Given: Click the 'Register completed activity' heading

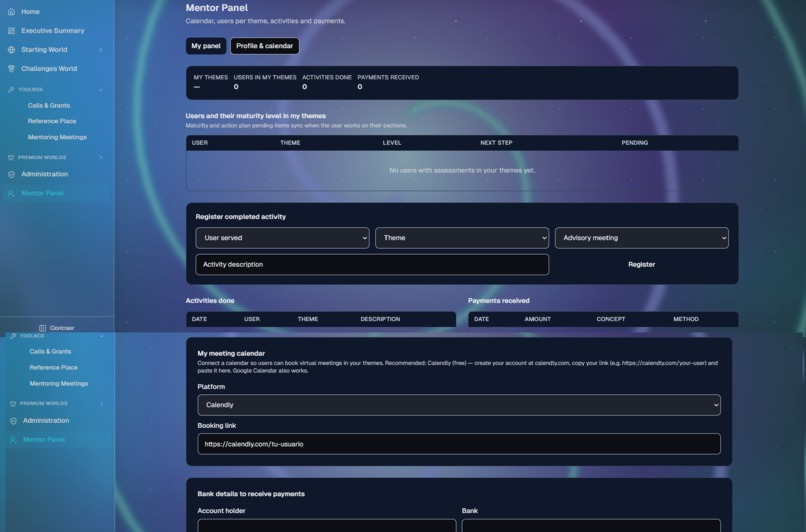Looking at the screenshot, I should pos(241,217).
